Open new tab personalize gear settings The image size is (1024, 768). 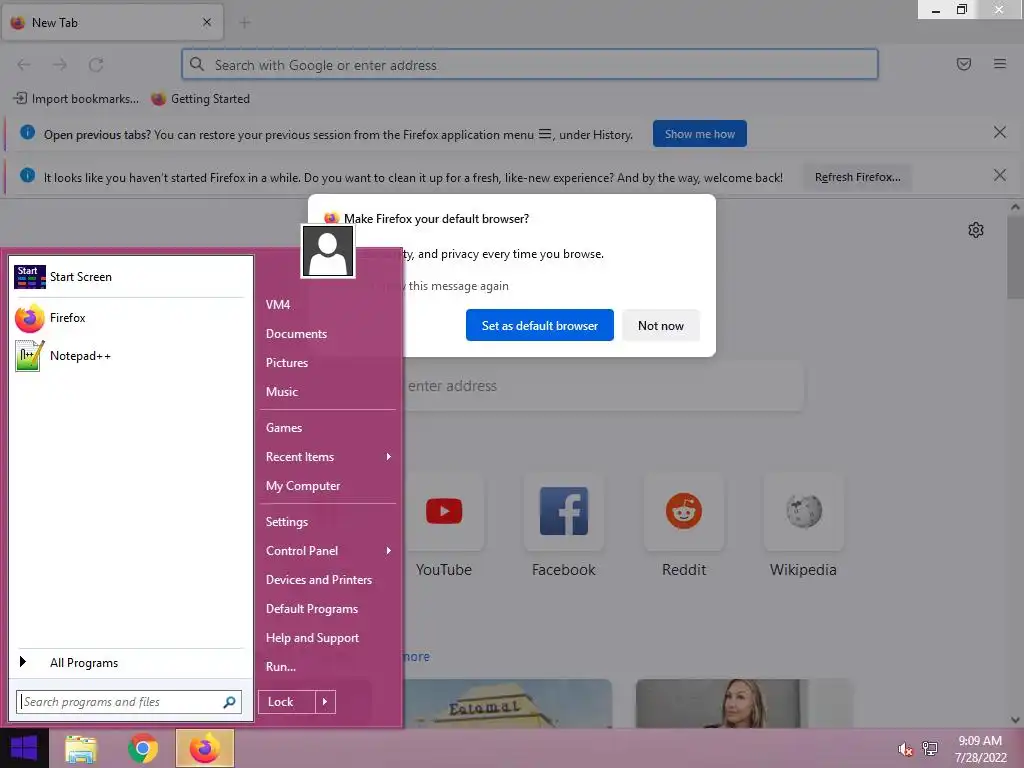point(976,230)
